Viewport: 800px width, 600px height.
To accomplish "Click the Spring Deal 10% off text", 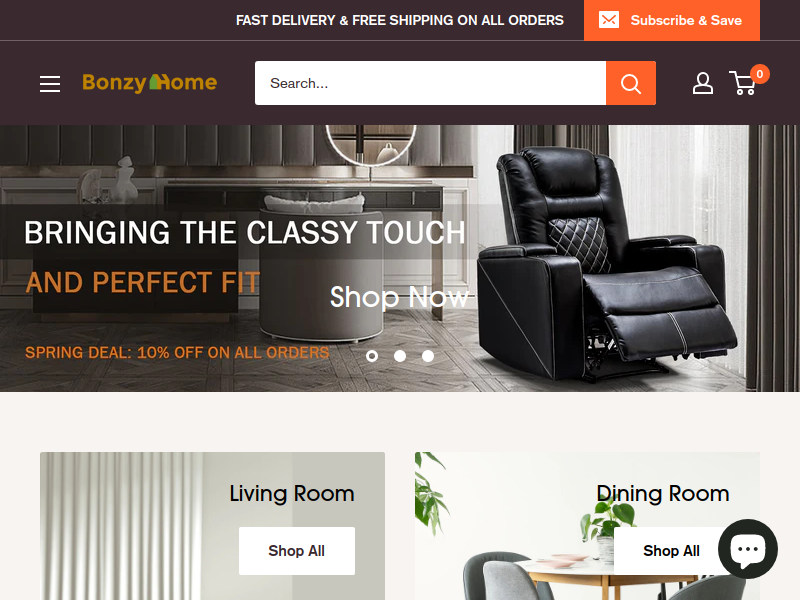I will click(177, 353).
